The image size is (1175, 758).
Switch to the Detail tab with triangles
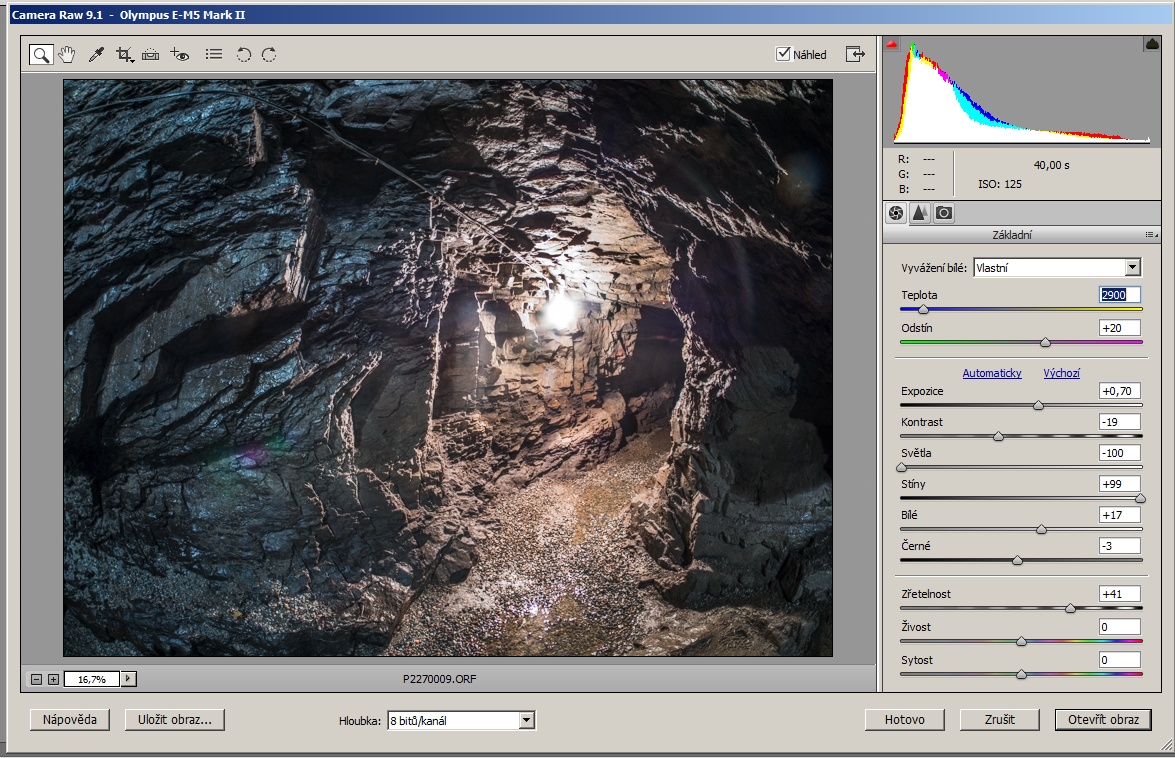[x=919, y=212]
